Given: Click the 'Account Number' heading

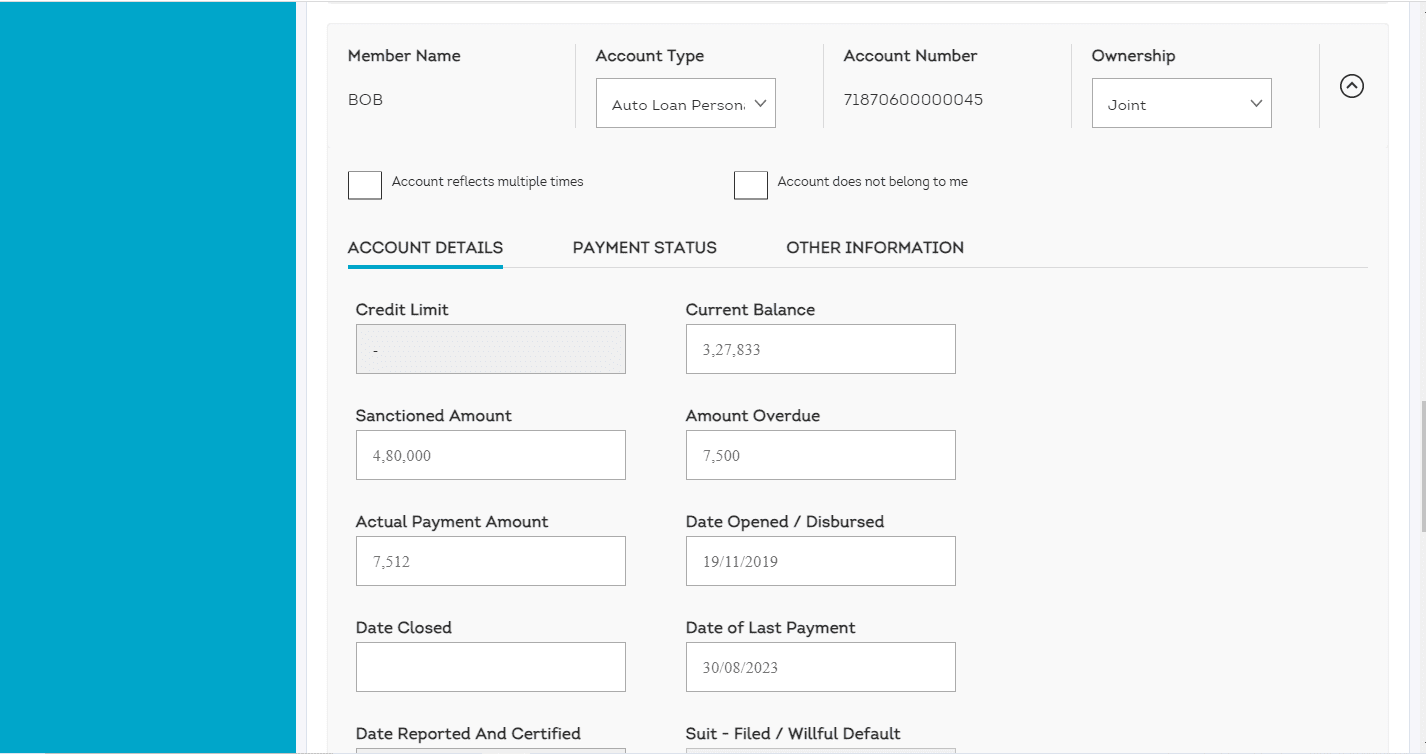Looking at the screenshot, I should 910,56.
